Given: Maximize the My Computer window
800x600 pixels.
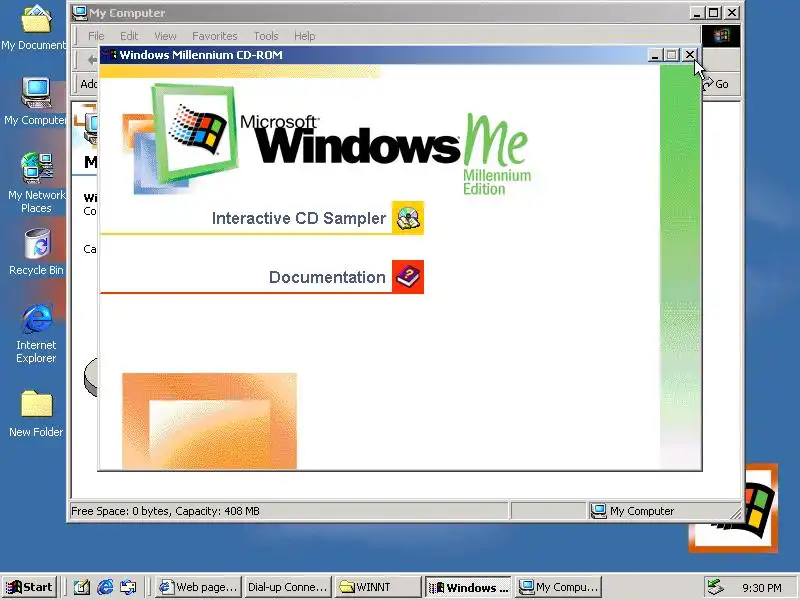Looking at the screenshot, I should (x=714, y=13).
